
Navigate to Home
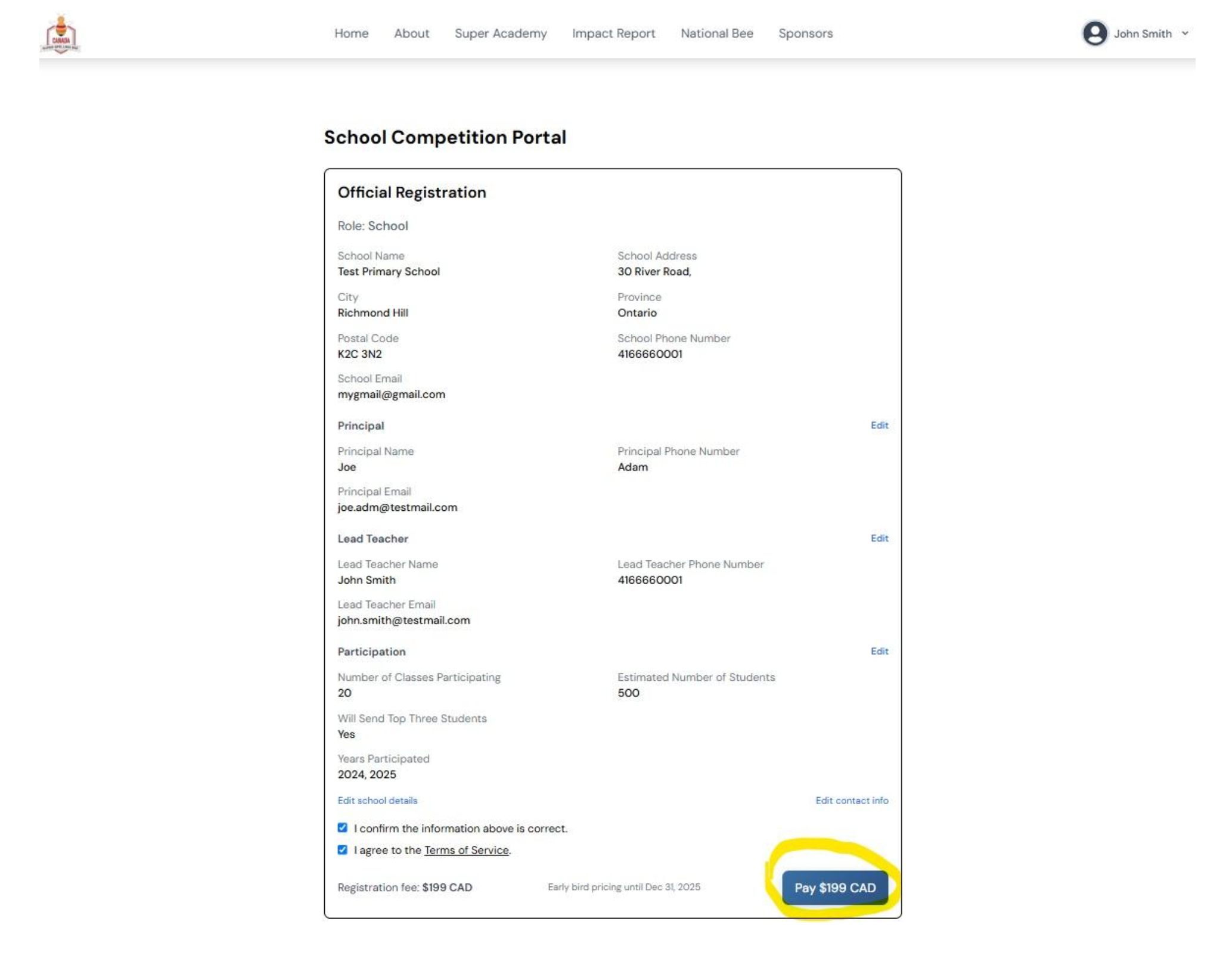[352, 34]
